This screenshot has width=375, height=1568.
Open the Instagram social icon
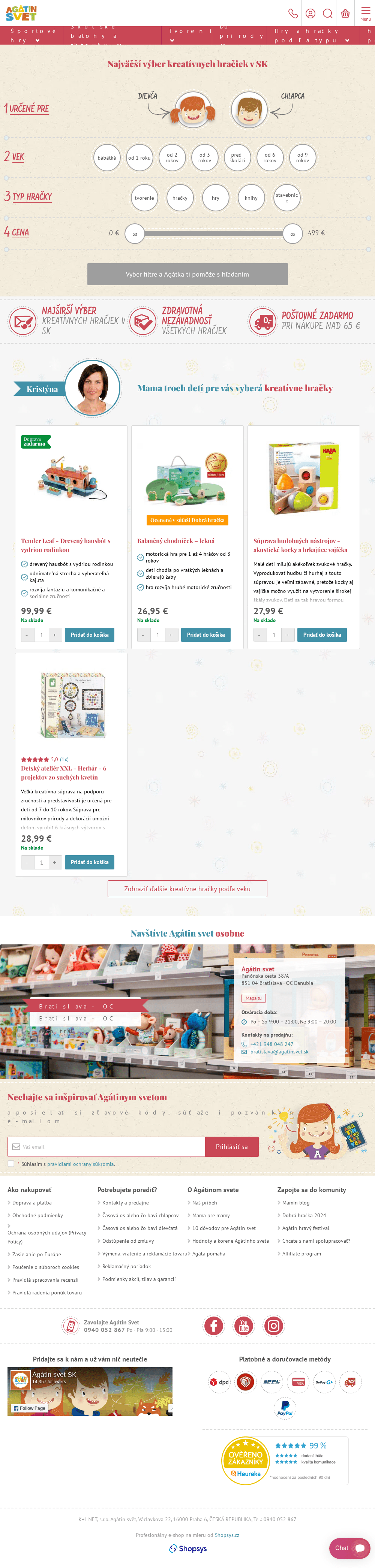click(273, 1325)
